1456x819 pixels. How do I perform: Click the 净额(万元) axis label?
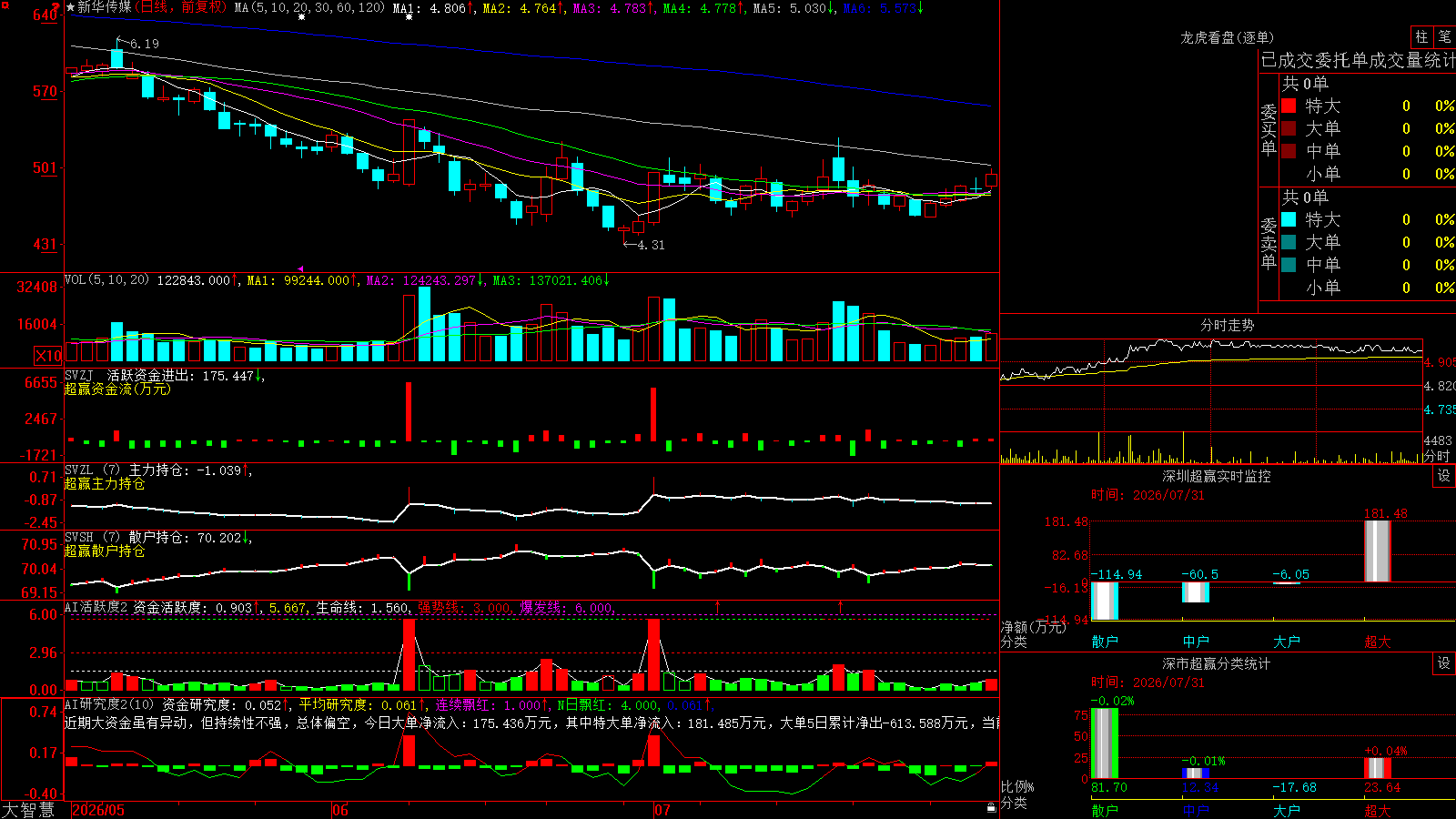pos(1034,627)
